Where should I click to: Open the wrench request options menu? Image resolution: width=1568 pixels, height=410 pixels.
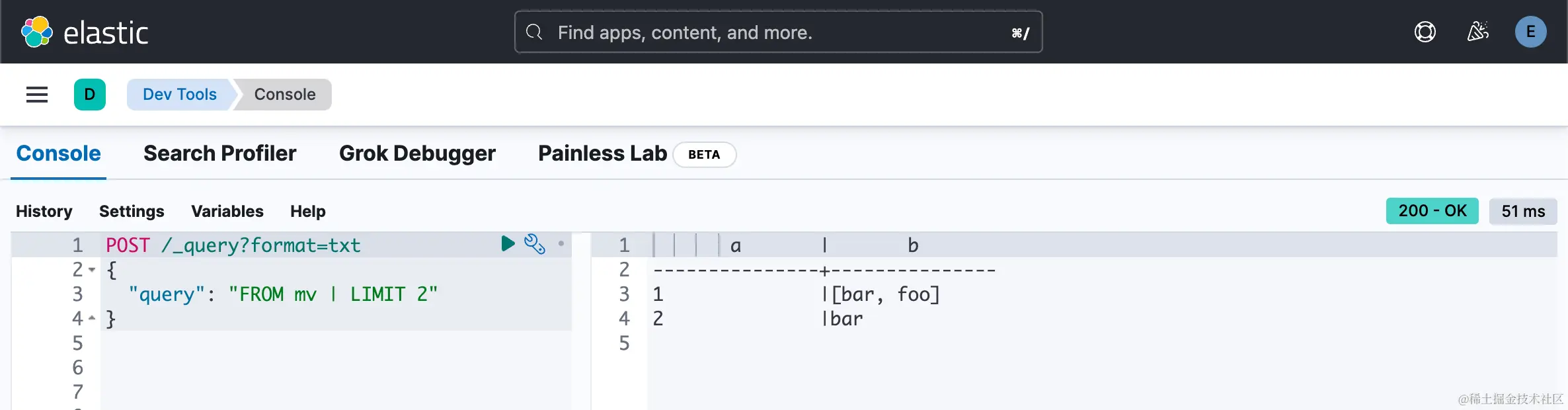click(x=534, y=244)
